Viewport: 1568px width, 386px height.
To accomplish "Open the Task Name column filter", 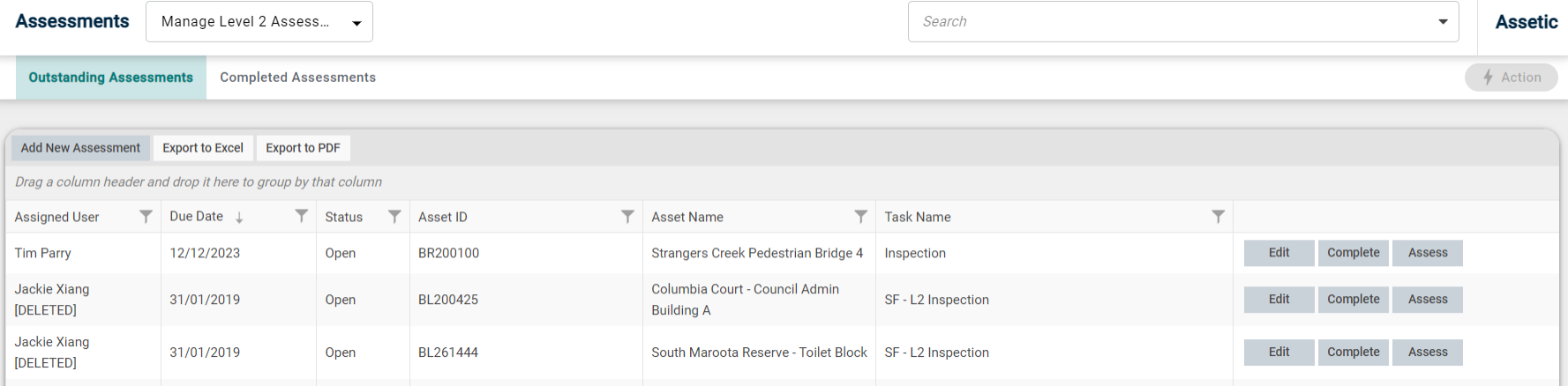I will click(1218, 216).
